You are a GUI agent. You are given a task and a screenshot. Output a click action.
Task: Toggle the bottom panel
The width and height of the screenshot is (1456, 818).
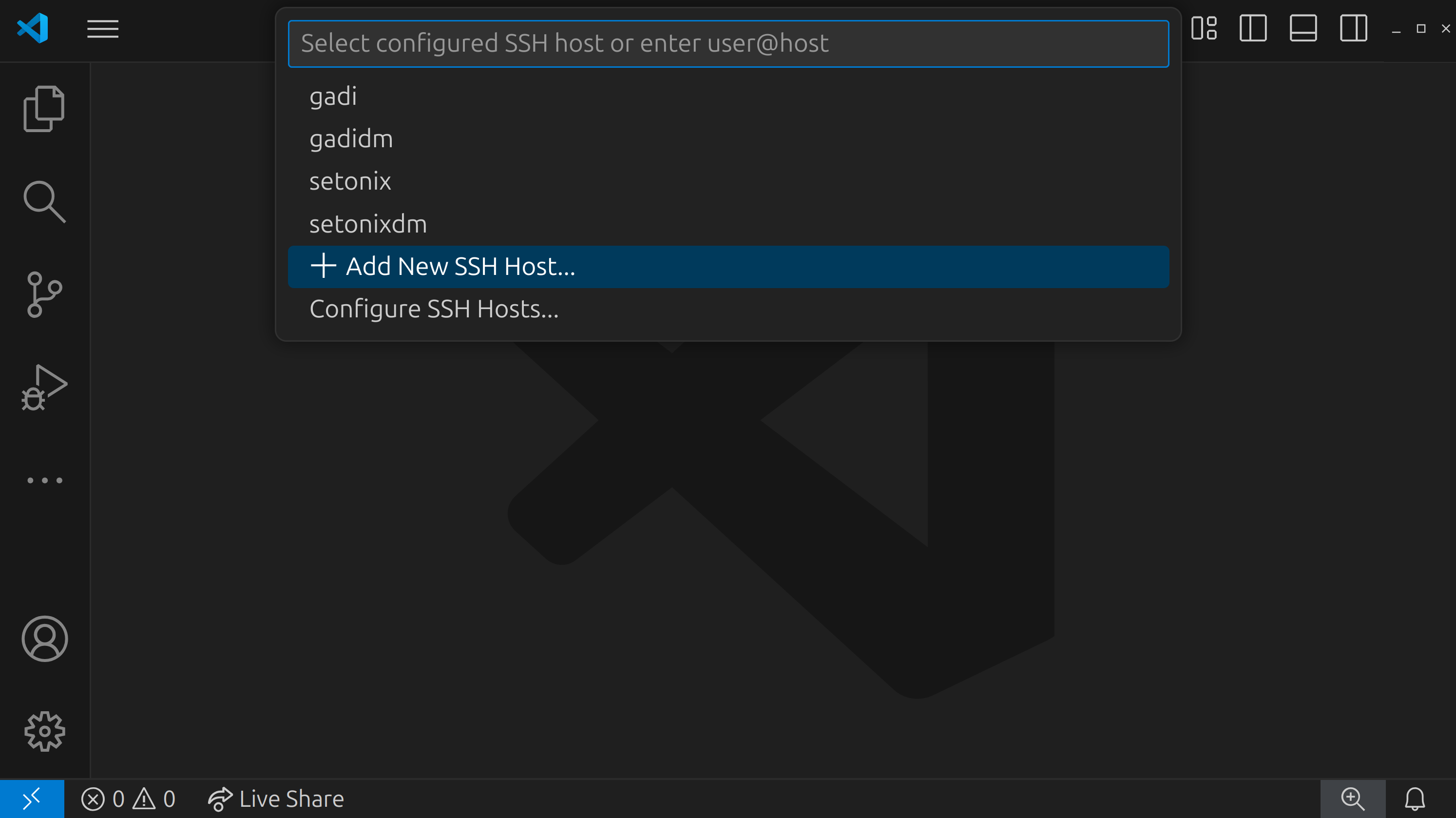tap(1303, 28)
